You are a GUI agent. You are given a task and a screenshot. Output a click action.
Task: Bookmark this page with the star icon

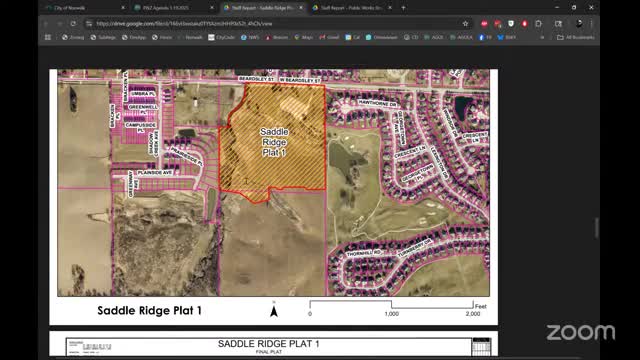(x=465, y=24)
